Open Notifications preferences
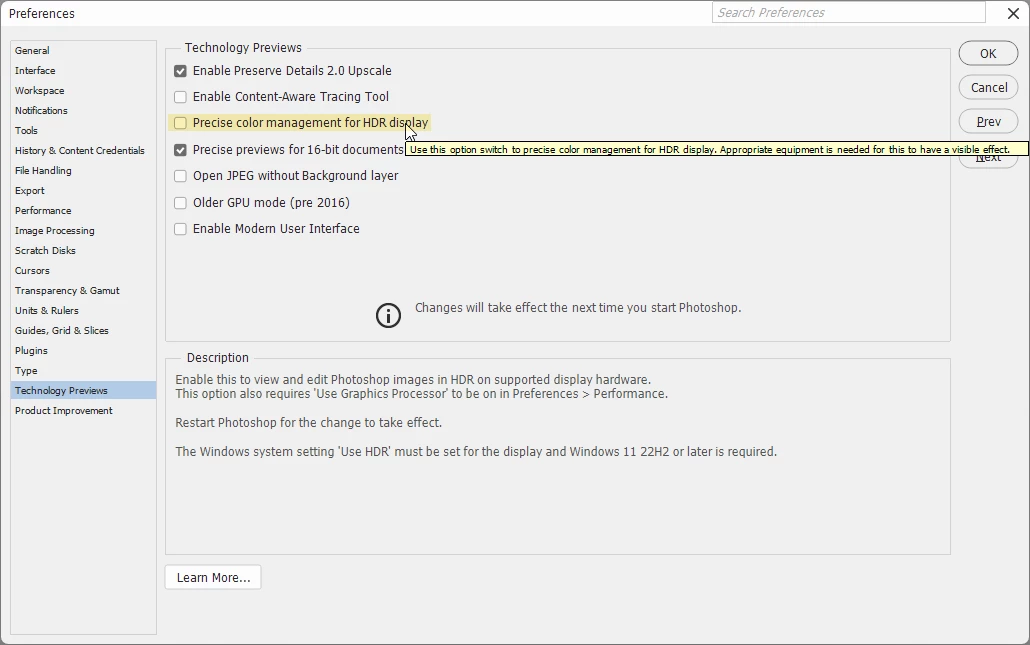 (83, 110)
